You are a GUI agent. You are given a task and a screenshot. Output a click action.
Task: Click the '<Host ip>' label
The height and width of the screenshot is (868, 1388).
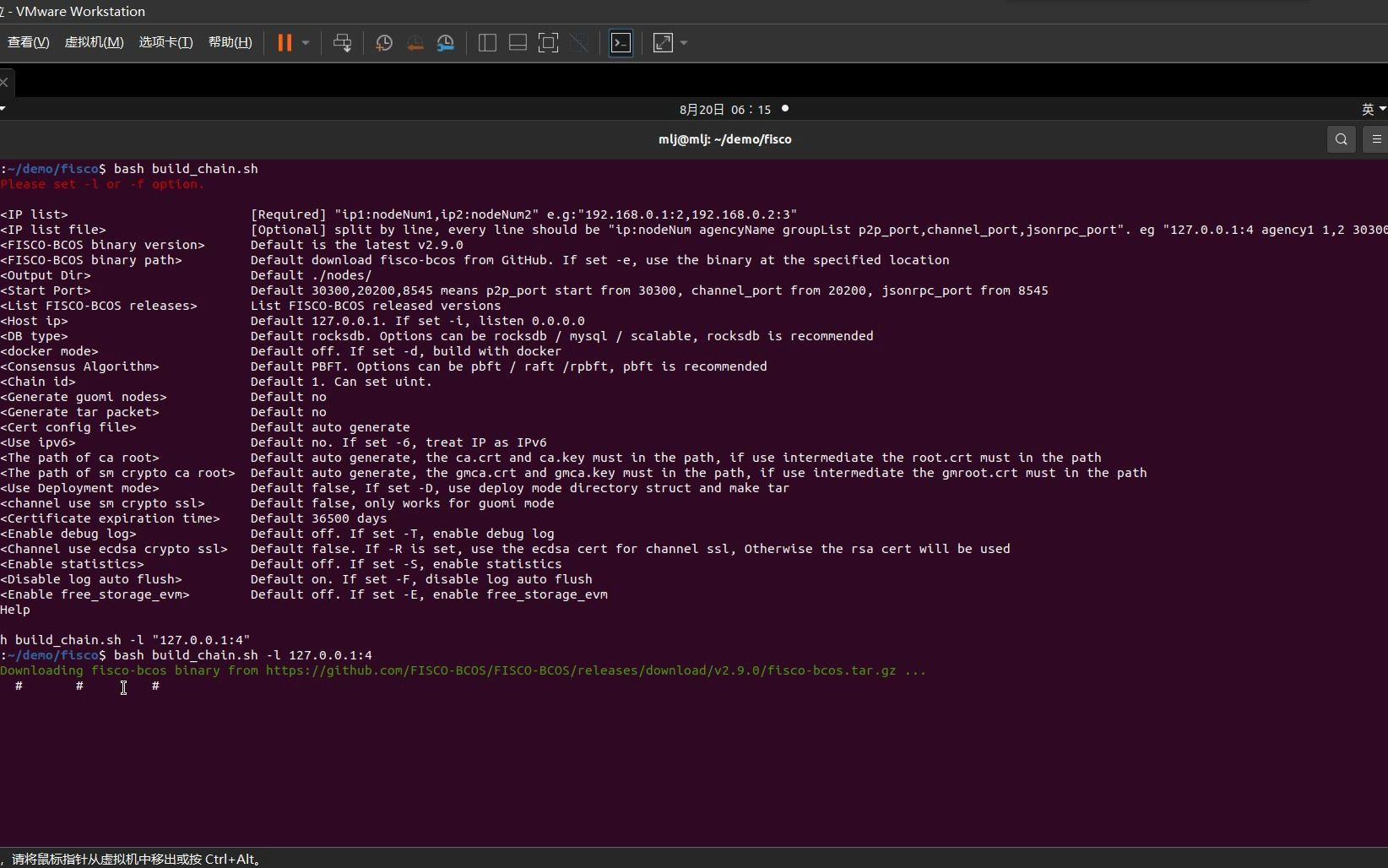coord(34,321)
